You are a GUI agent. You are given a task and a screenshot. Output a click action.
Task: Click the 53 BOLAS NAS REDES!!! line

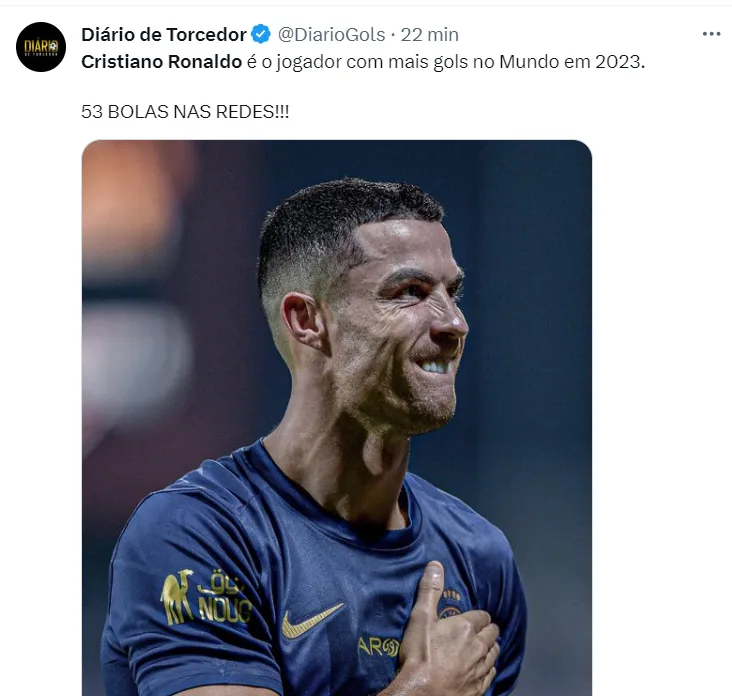pyautogui.click(x=185, y=112)
